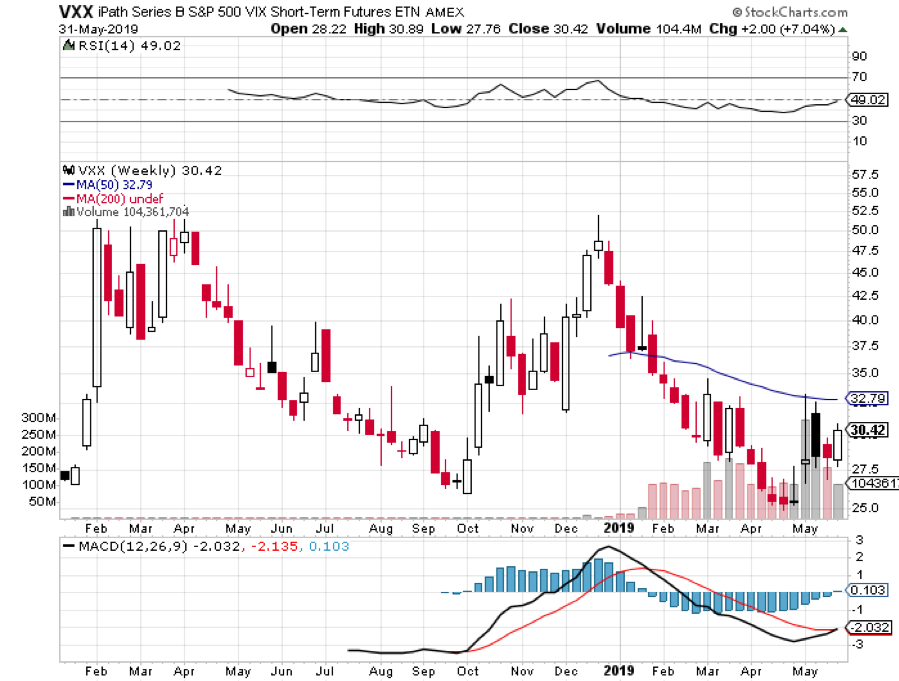
Task: Click the green up arrow beside Chg +7.04%
Action: click(842, 29)
